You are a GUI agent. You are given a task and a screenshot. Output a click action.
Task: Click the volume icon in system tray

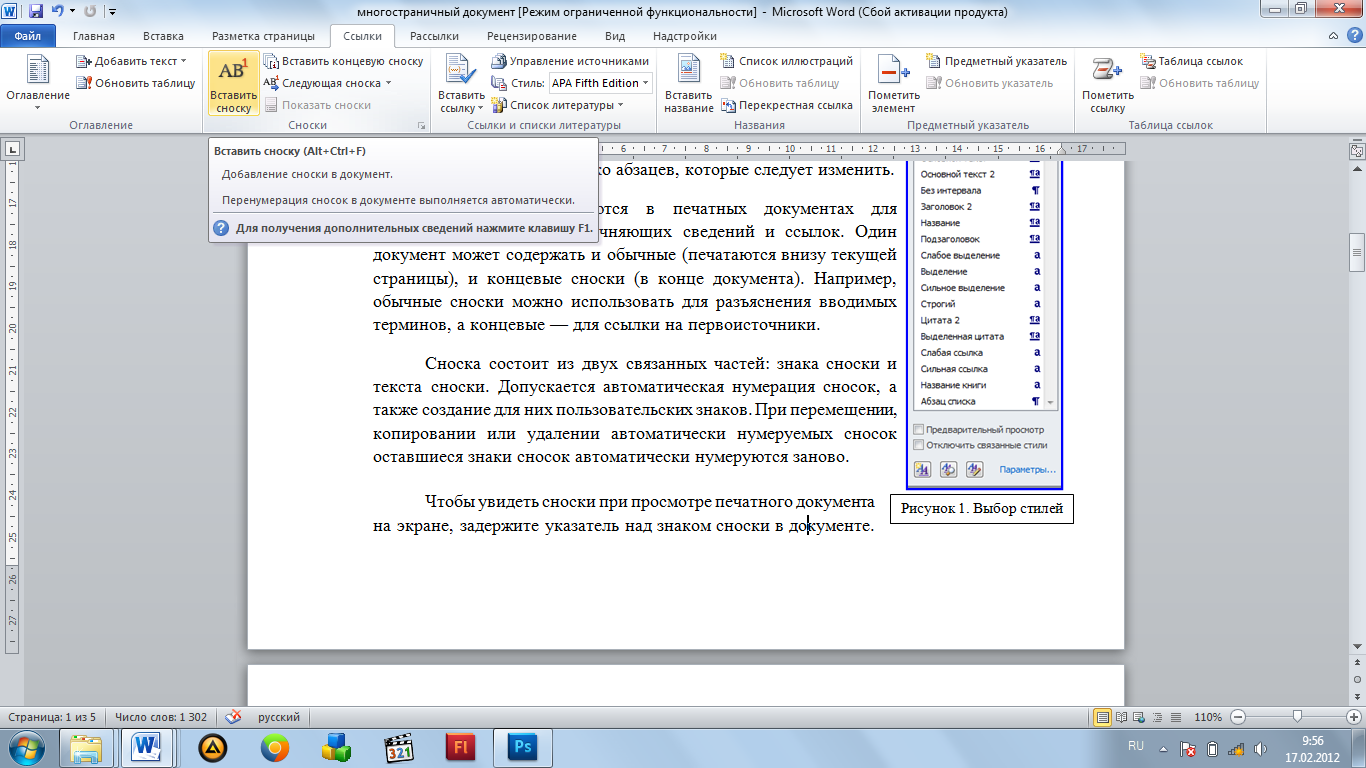1258,749
